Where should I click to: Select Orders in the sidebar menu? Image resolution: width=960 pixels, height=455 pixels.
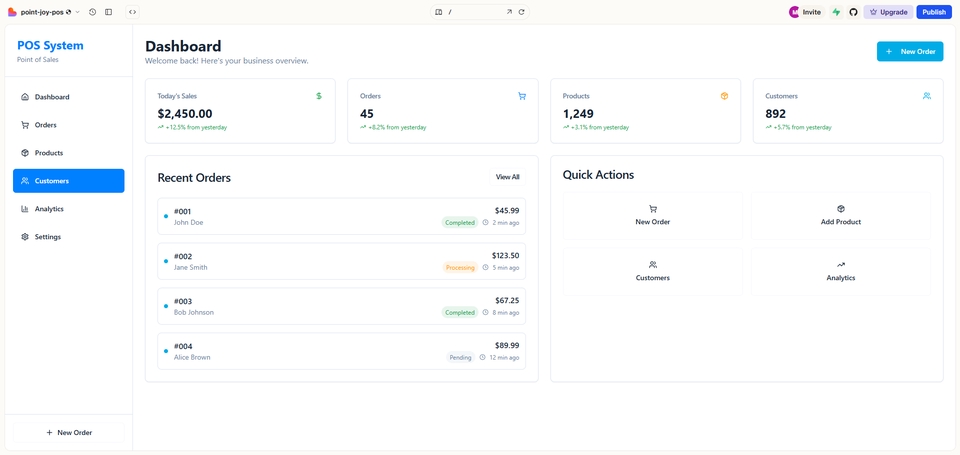(x=46, y=125)
